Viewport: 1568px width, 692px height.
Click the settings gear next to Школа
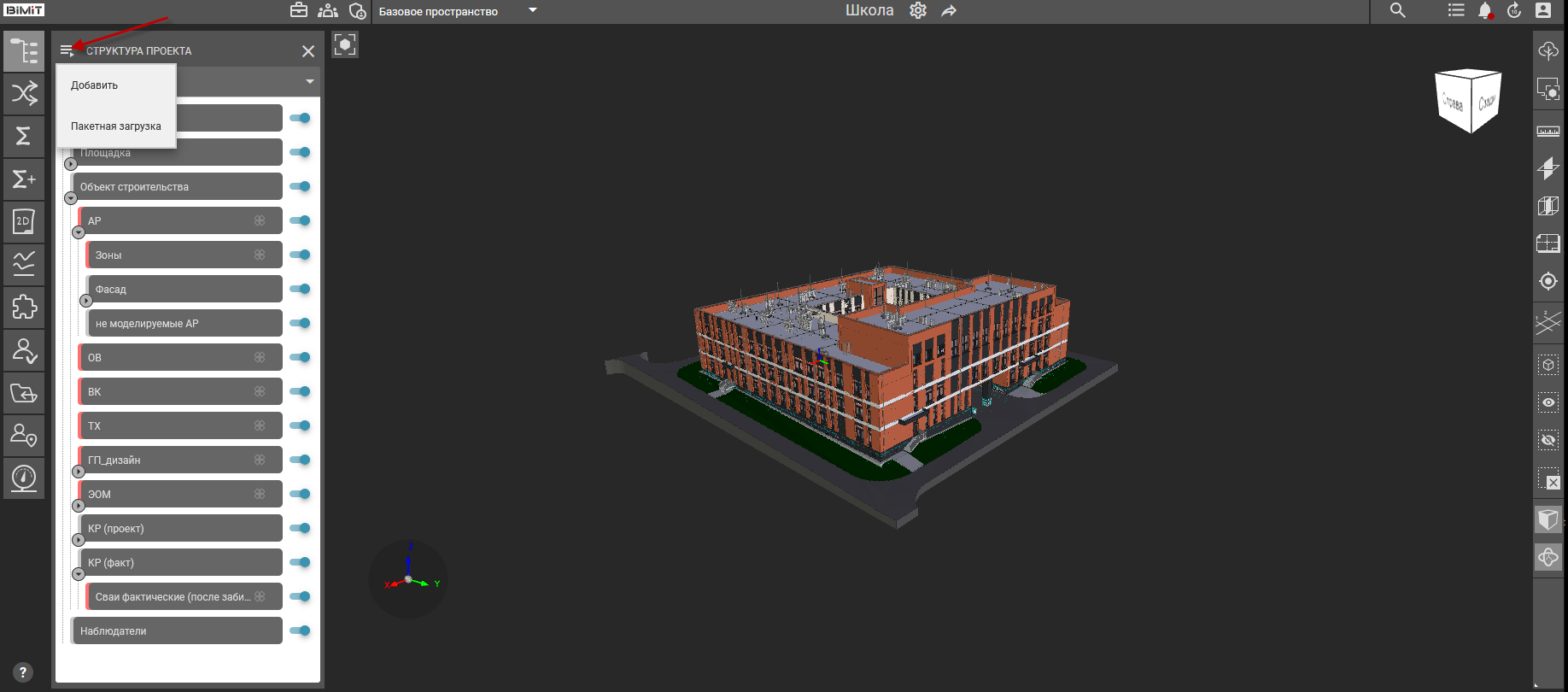pyautogui.click(x=918, y=11)
